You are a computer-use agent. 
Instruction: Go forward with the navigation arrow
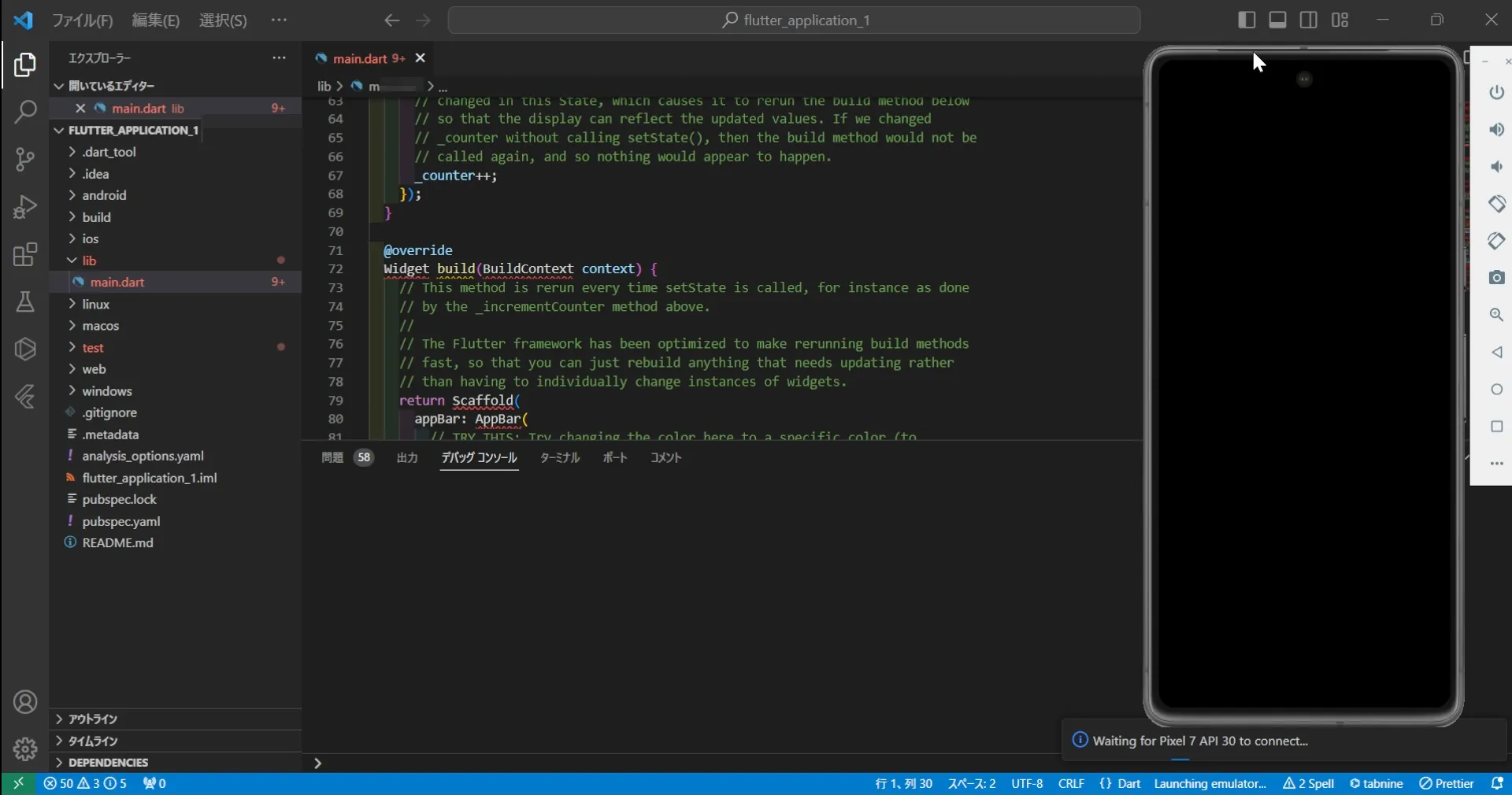[x=423, y=20]
